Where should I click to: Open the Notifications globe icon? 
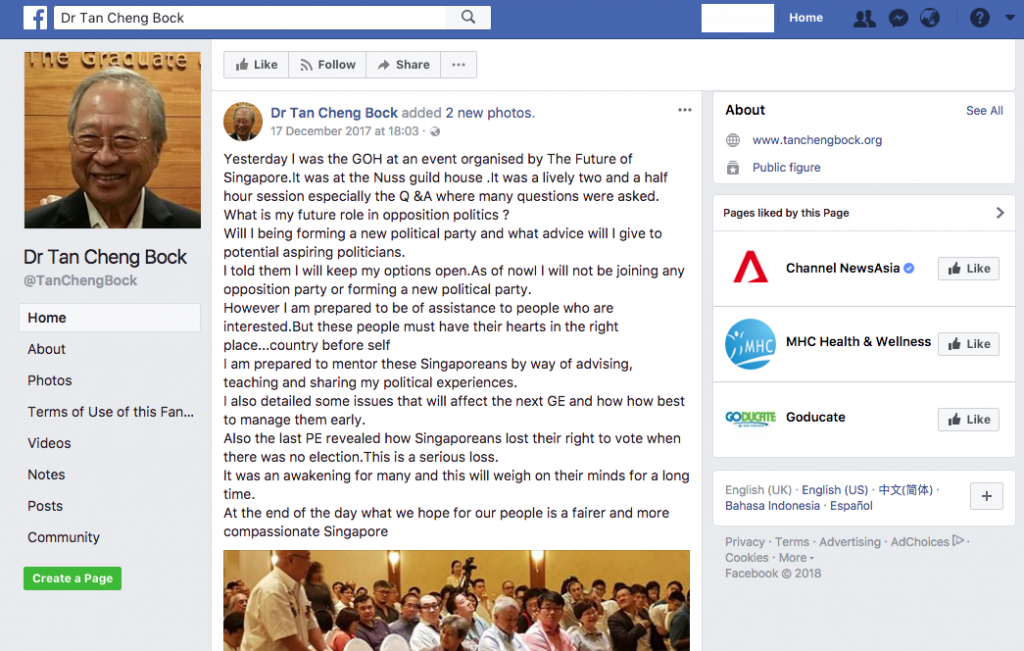(x=930, y=18)
